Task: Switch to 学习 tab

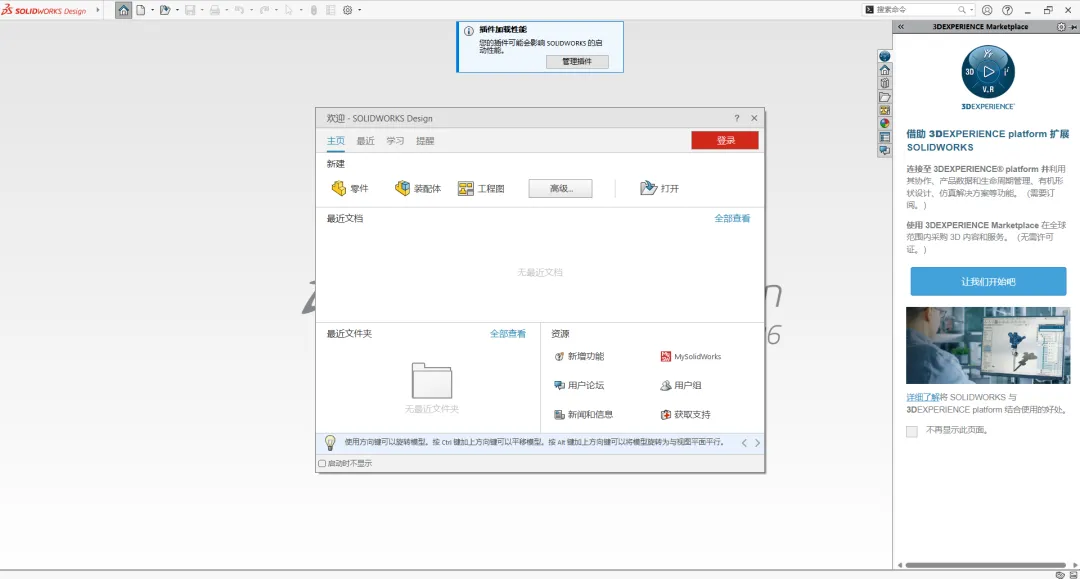Action: [395, 140]
